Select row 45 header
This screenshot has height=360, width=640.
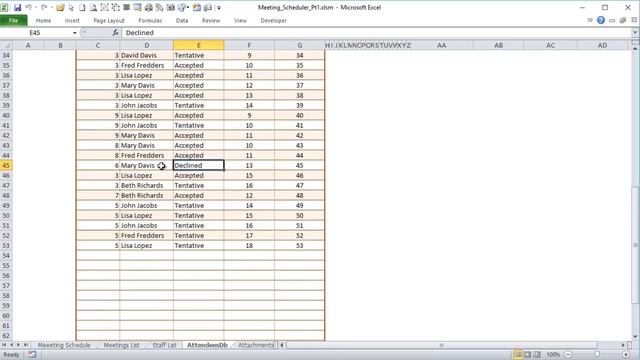tap(6, 165)
